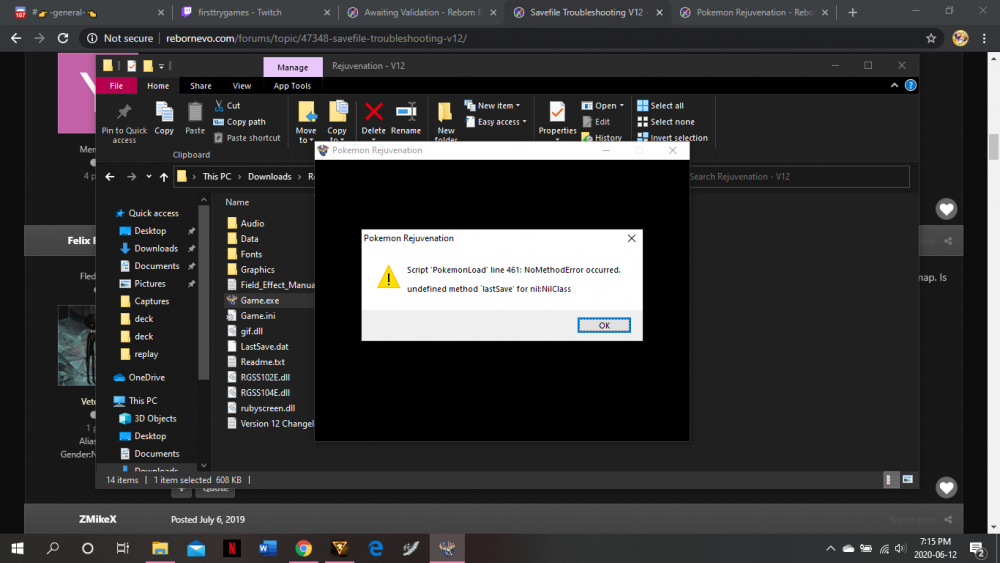The height and width of the screenshot is (563, 1000).
Task: Click the browser address bar URL
Action: 316,38
